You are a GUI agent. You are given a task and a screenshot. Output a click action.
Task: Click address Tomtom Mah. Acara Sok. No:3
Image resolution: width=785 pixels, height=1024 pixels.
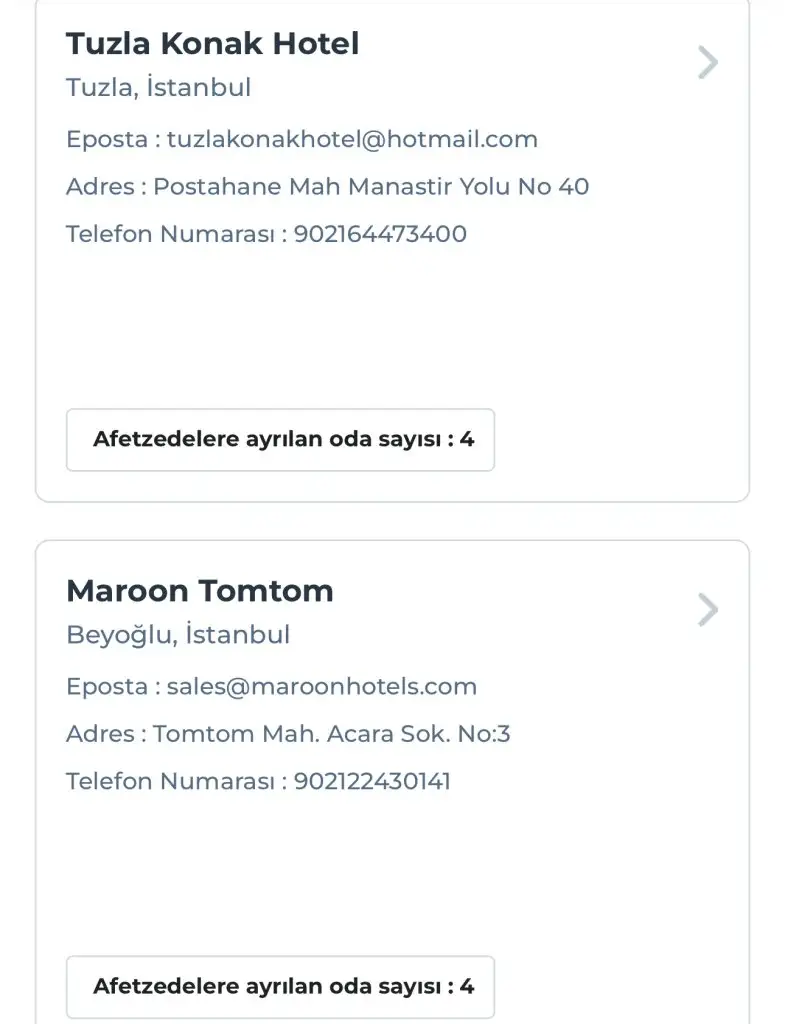coord(332,734)
